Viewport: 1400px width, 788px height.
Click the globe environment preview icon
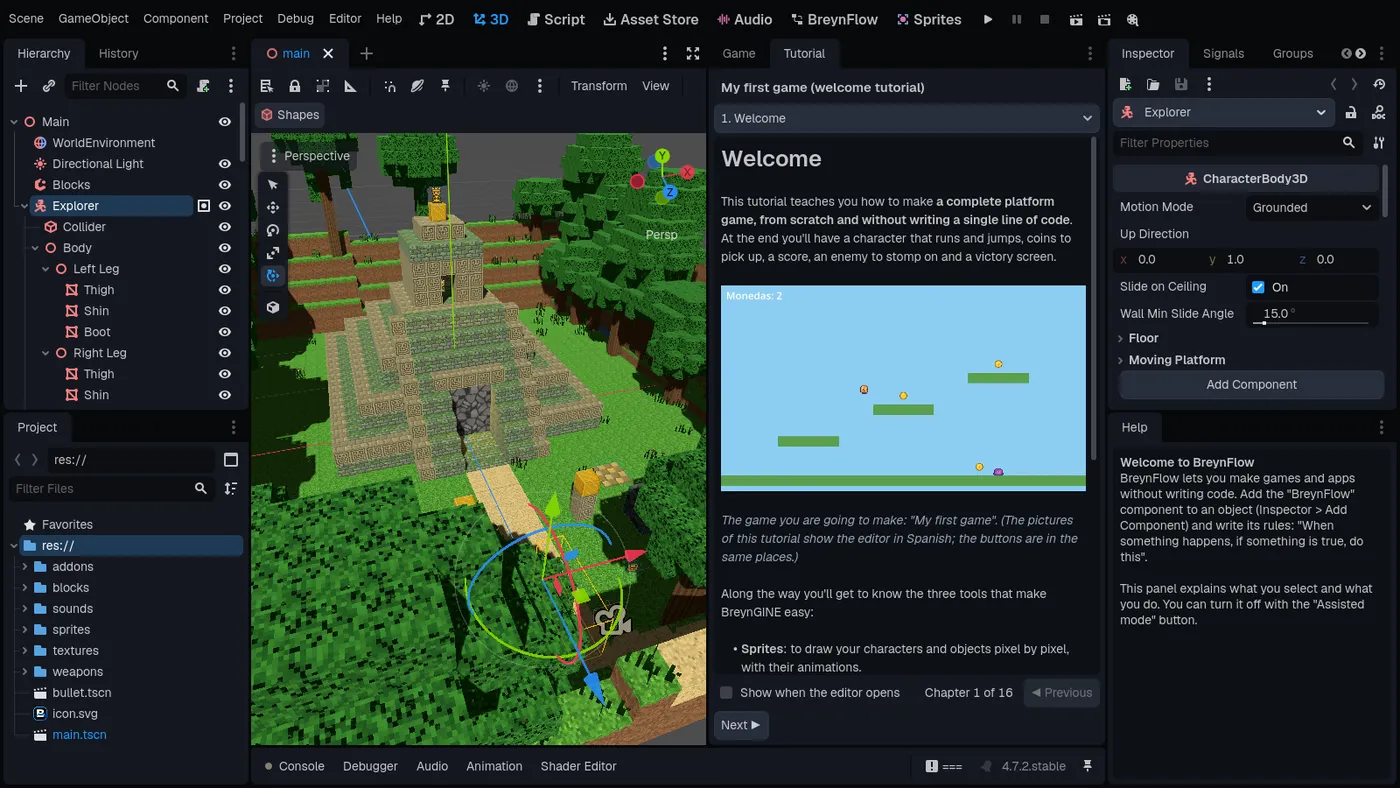pos(512,86)
